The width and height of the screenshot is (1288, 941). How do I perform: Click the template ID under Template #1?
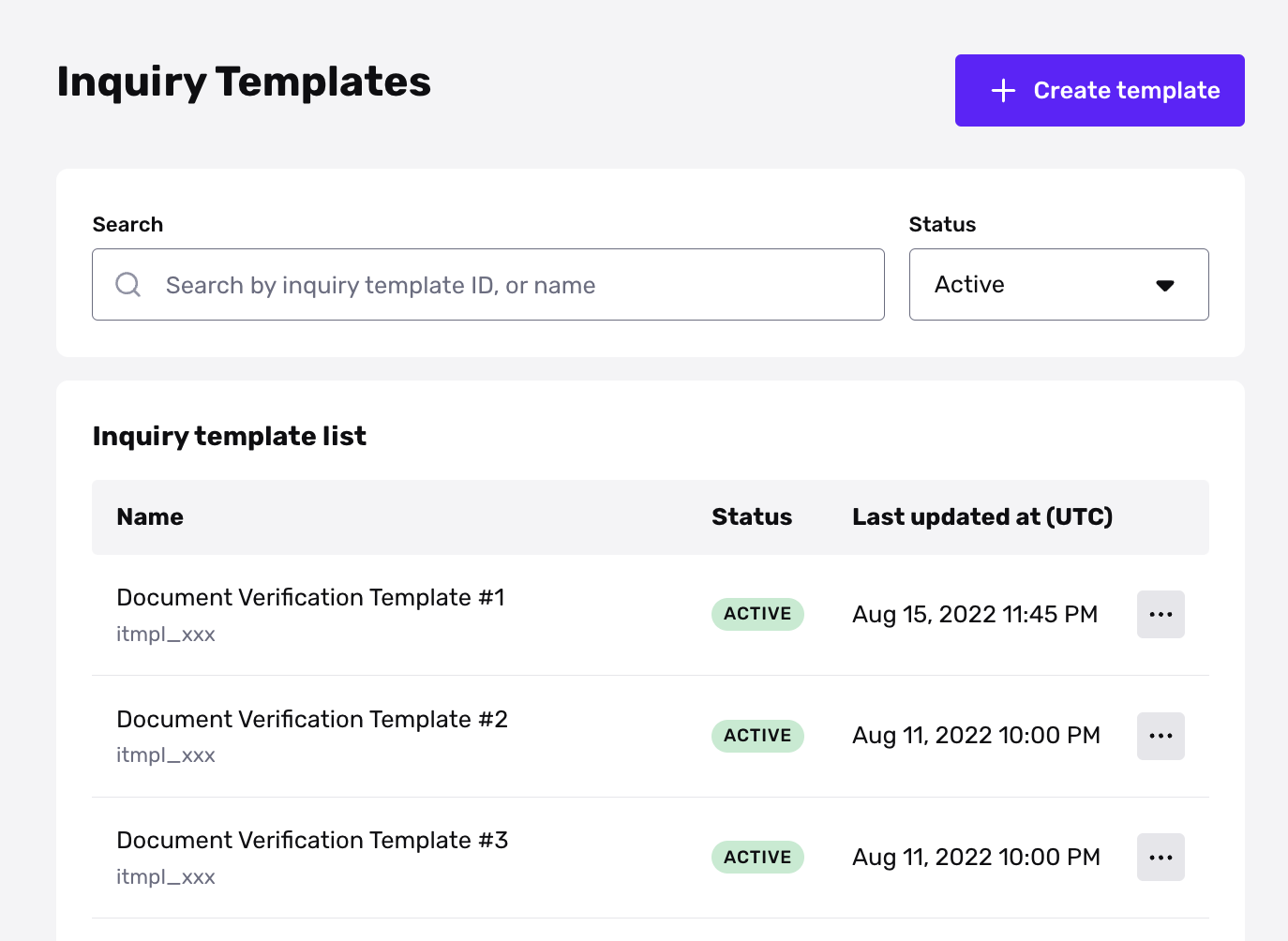tap(166, 634)
